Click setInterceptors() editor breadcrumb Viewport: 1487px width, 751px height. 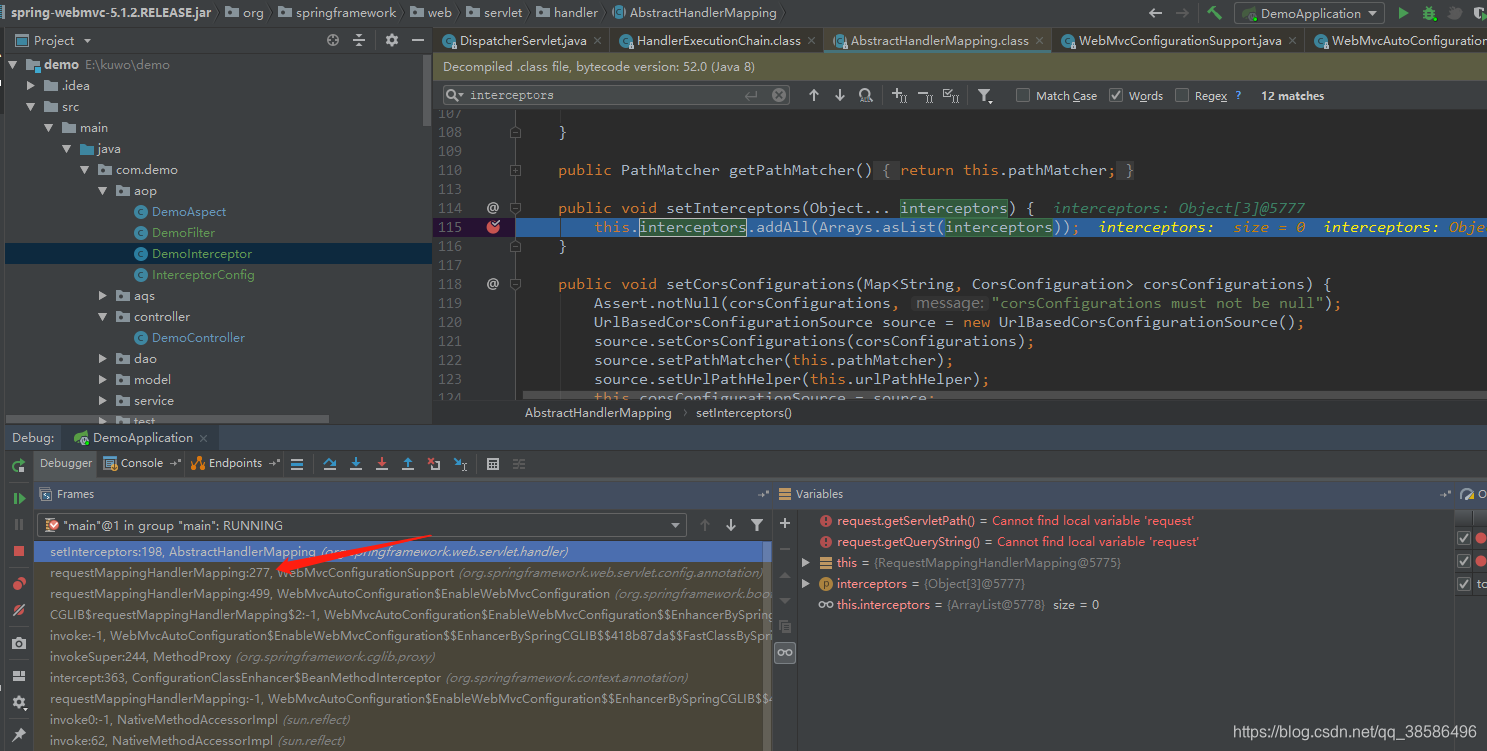(x=744, y=412)
